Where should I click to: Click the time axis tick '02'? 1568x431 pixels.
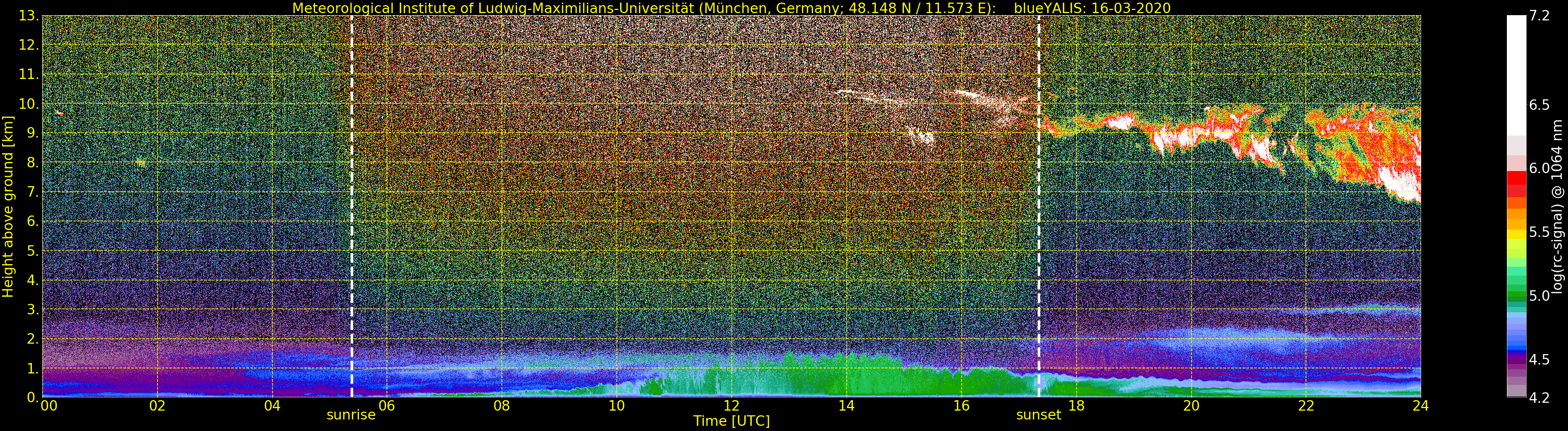pos(157,405)
